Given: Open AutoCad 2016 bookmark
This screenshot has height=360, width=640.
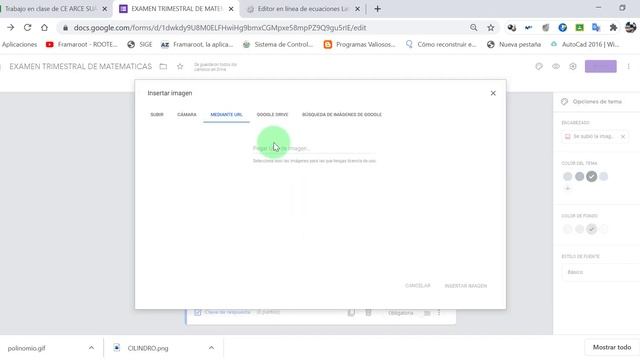Looking at the screenshot, I should pos(584,44).
